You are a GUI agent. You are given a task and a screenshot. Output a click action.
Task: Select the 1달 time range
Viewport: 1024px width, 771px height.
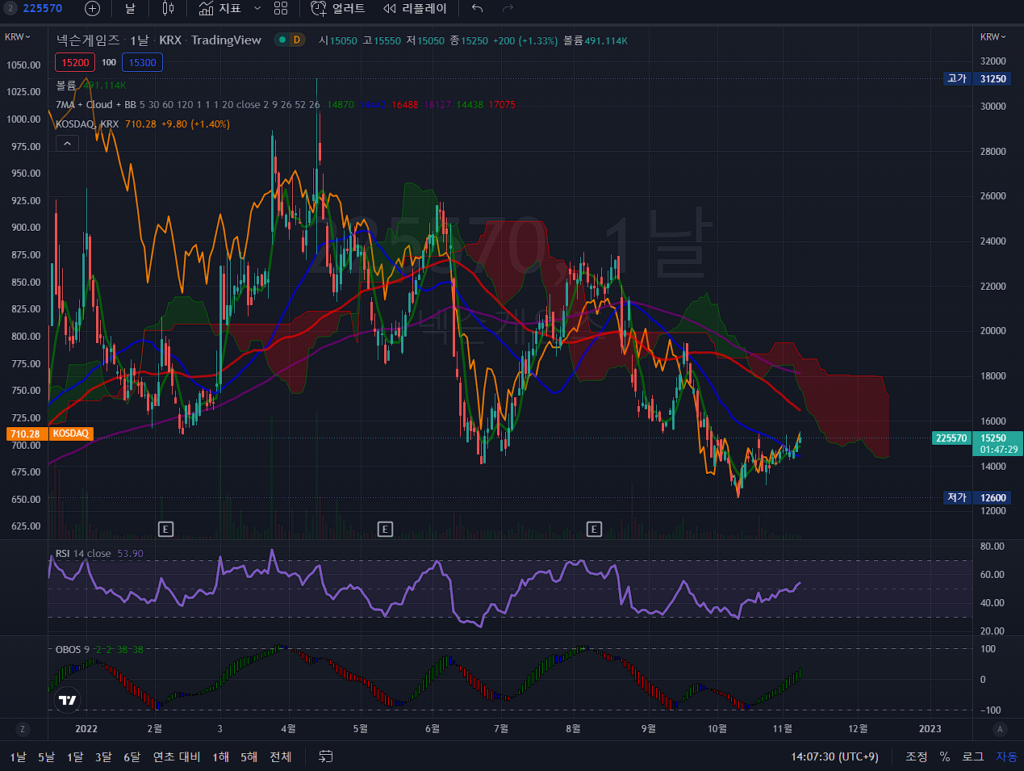(x=75, y=756)
